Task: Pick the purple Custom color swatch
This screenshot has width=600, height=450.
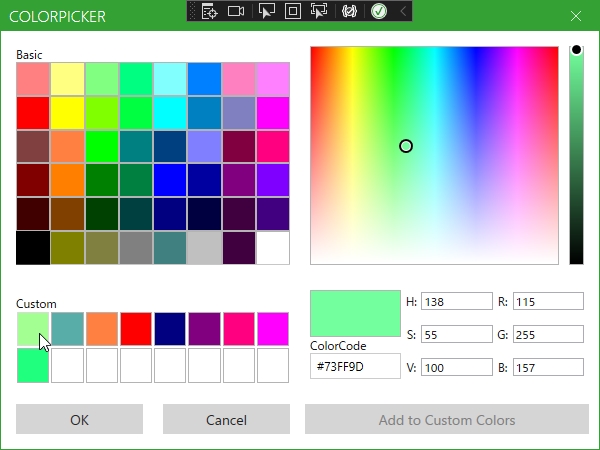Action: 204,329
